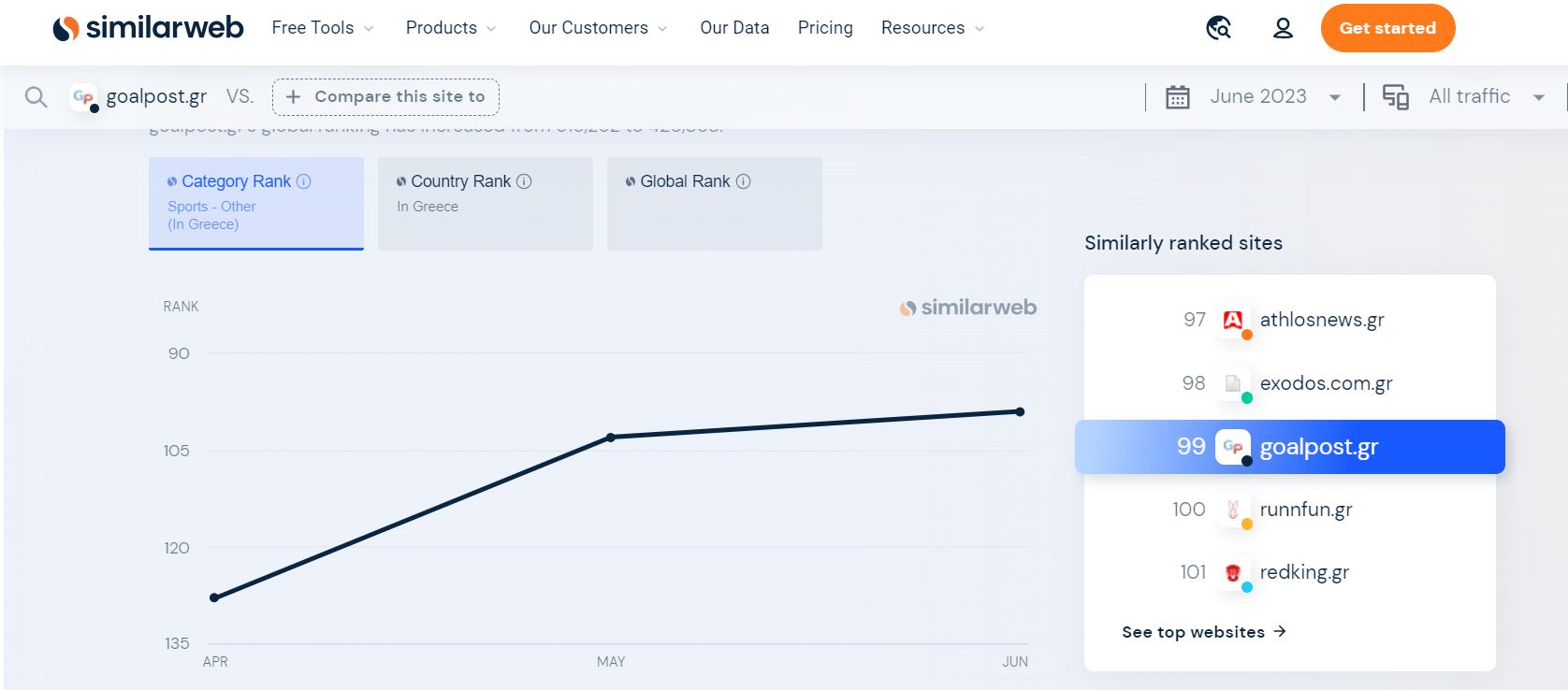Open redking.gr ranked site link
1568x690 pixels.
(1304, 572)
